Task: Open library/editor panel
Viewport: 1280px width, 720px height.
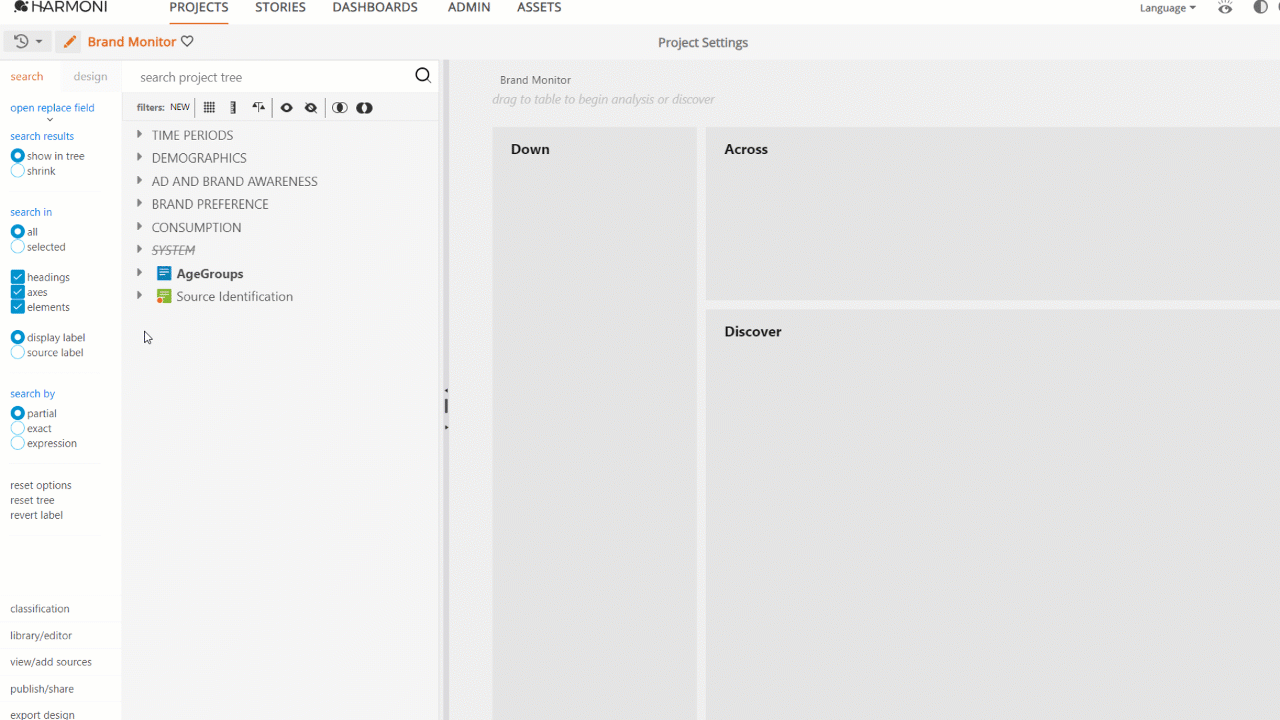Action: 41,635
